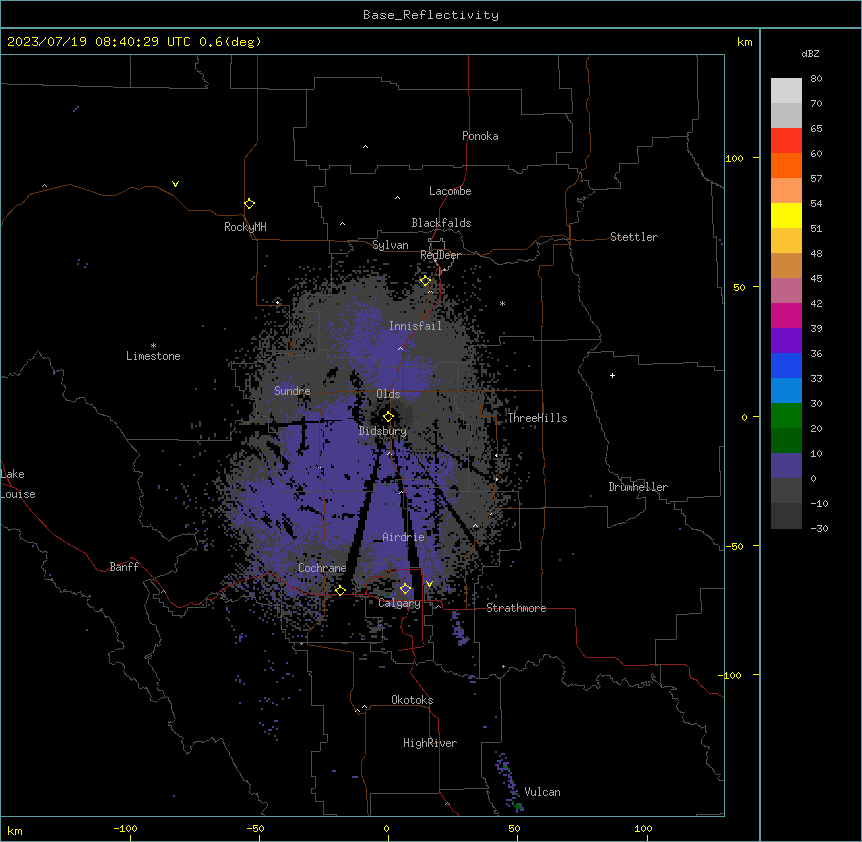
Task: Select the HighRiver label
Action: point(430,743)
